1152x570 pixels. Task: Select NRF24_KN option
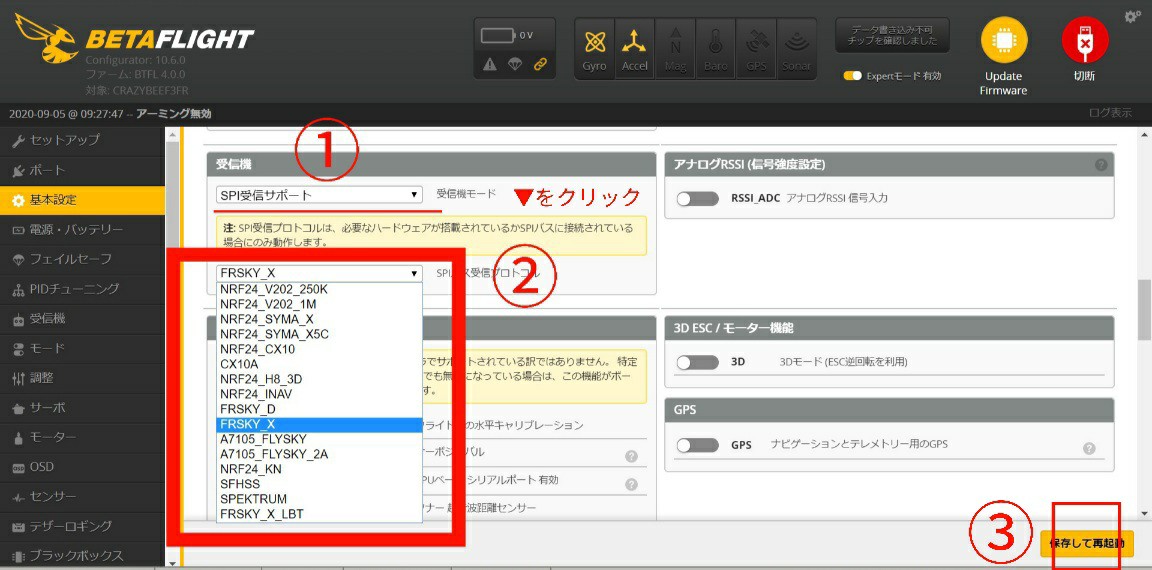[320, 469]
